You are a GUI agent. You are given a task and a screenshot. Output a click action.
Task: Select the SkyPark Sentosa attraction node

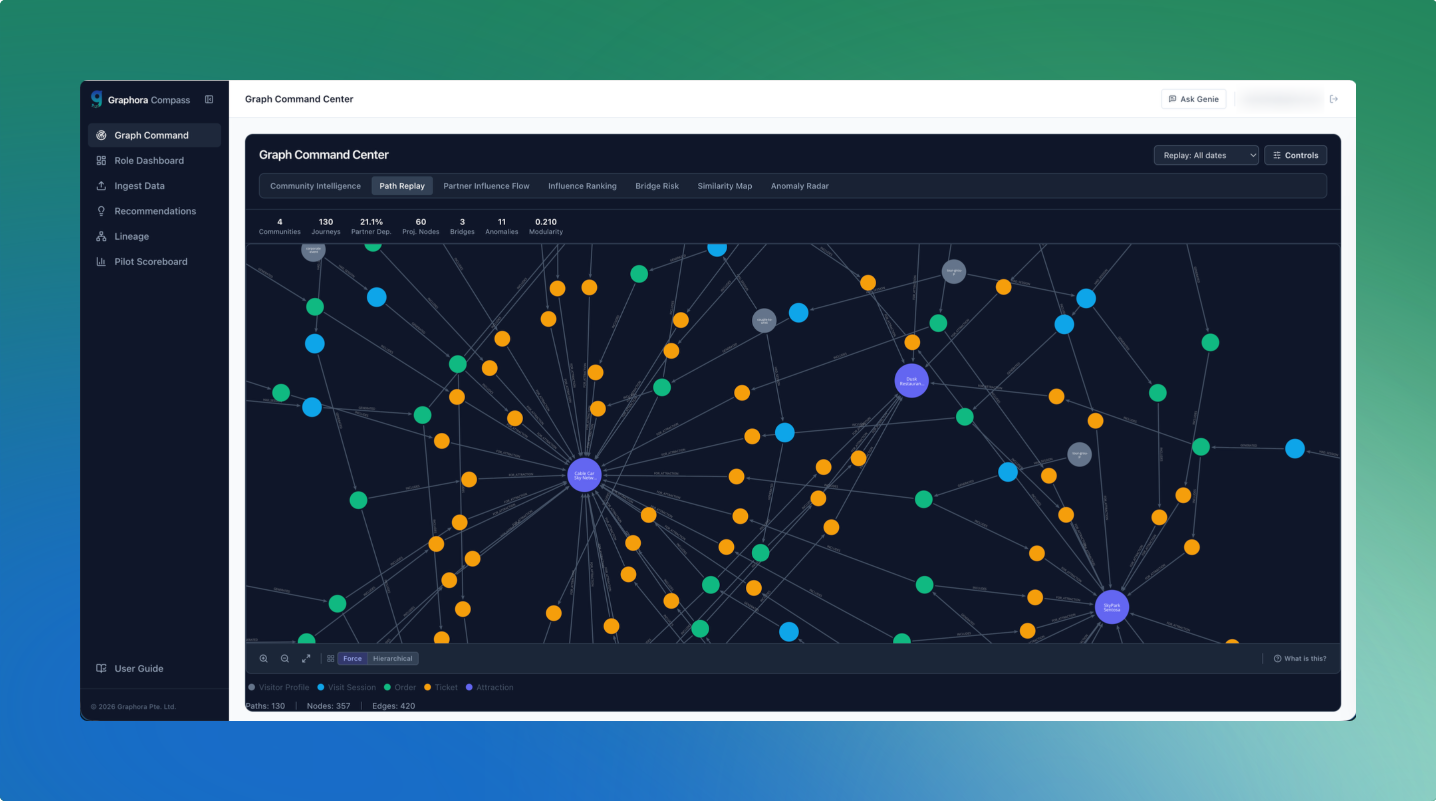1112,607
